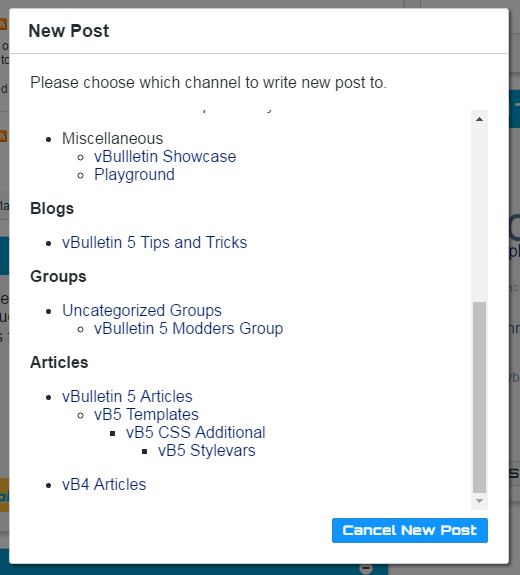Click the New Post dialog title
520x575 pixels.
(x=69, y=31)
